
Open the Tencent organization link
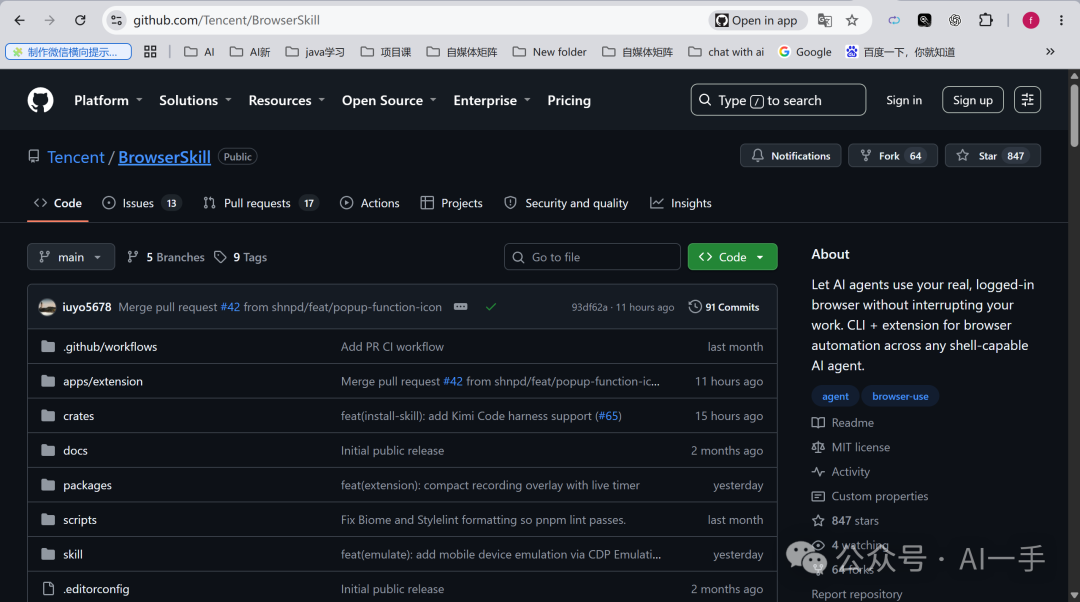click(76, 157)
